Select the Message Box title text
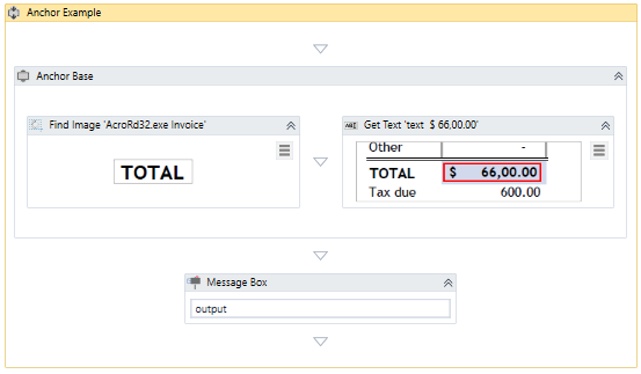The height and width of the screenshot is (374, 641). coord(237,282)
